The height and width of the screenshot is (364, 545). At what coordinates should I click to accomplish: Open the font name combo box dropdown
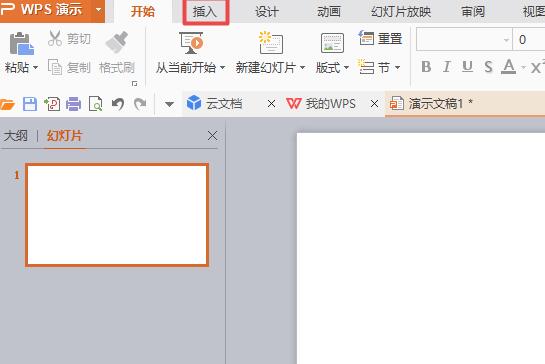point(506,40)
